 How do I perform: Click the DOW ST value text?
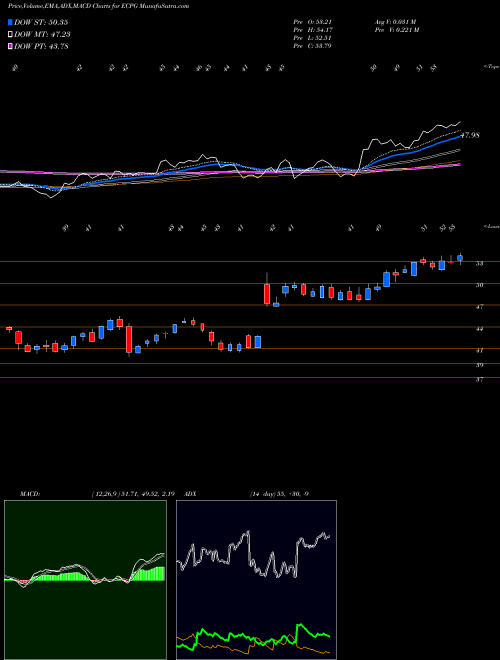coord(41,22)
